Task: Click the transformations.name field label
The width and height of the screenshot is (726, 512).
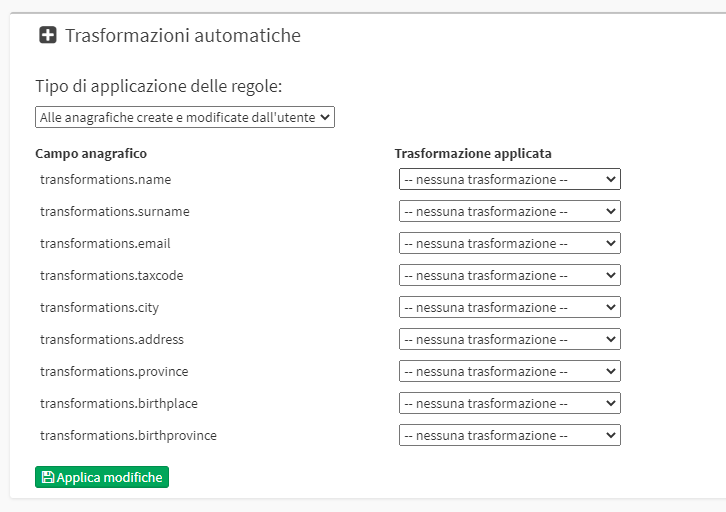Action: pyautogui.click(x=106, y=180)
